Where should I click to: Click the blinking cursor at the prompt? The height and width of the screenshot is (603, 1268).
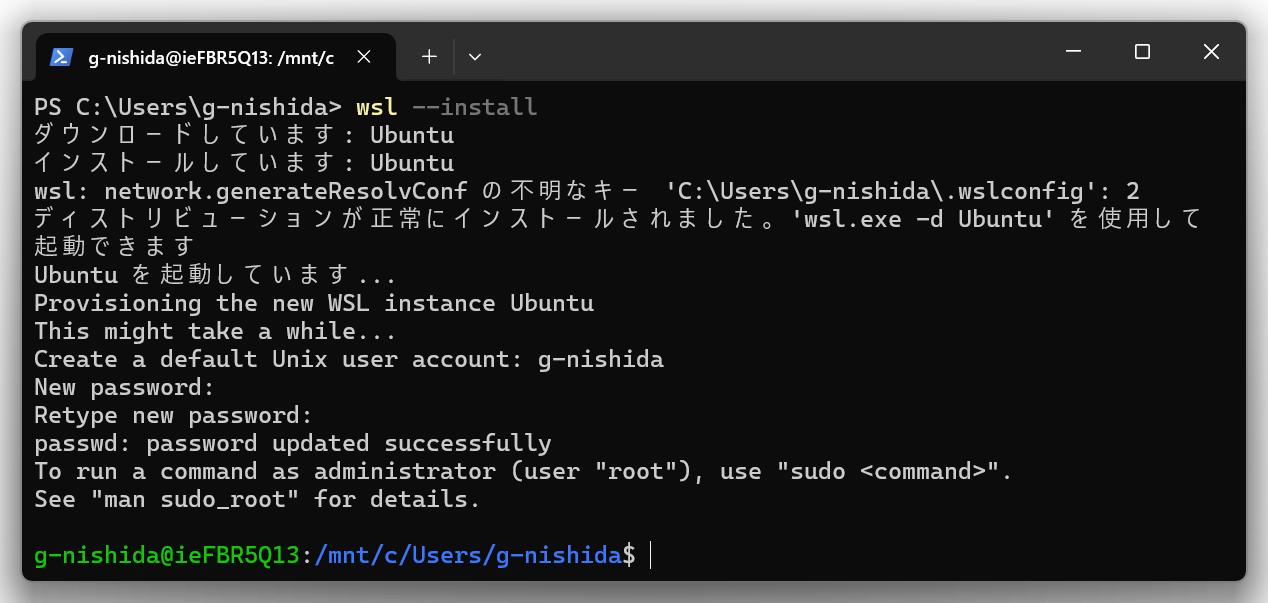(651, 555)
